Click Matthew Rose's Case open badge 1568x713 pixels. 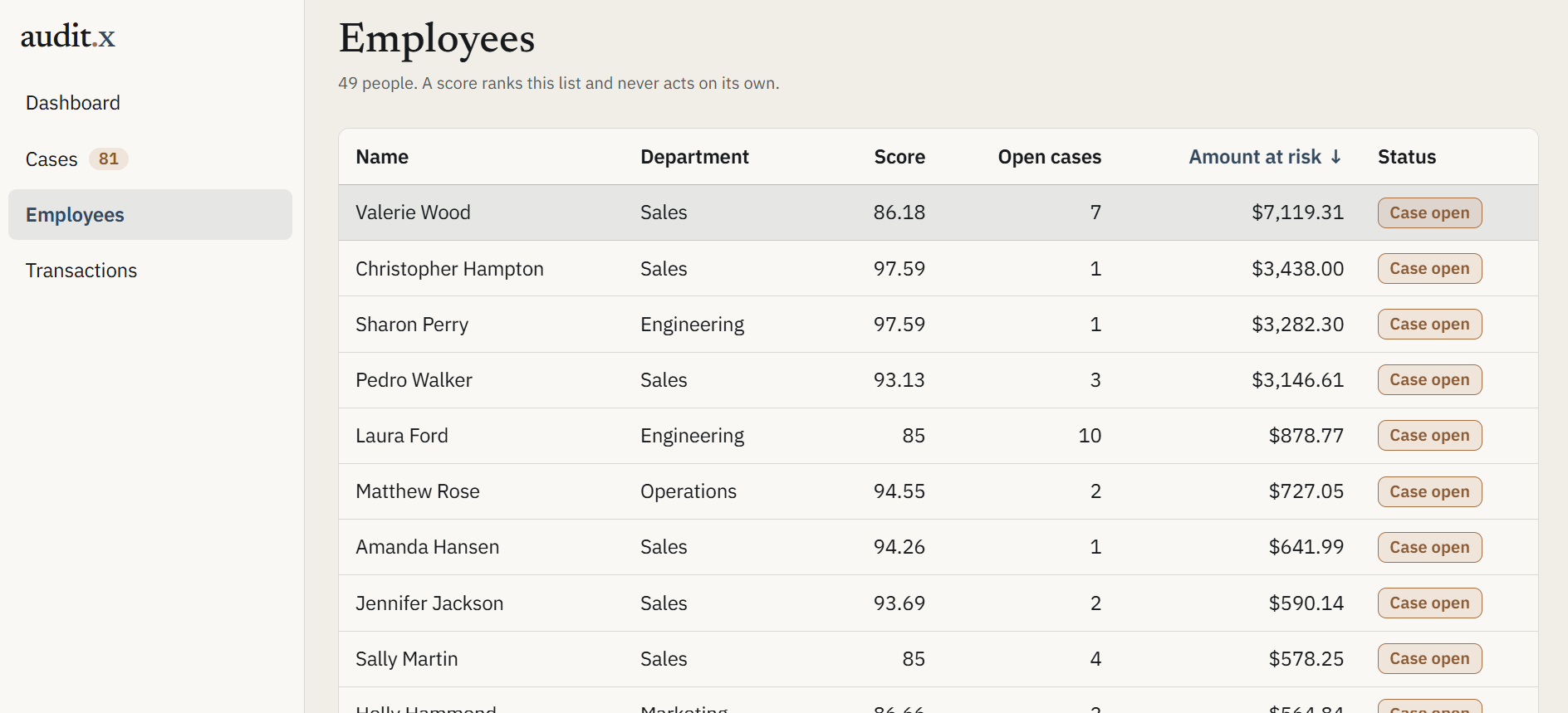[x=1430, y=491]
